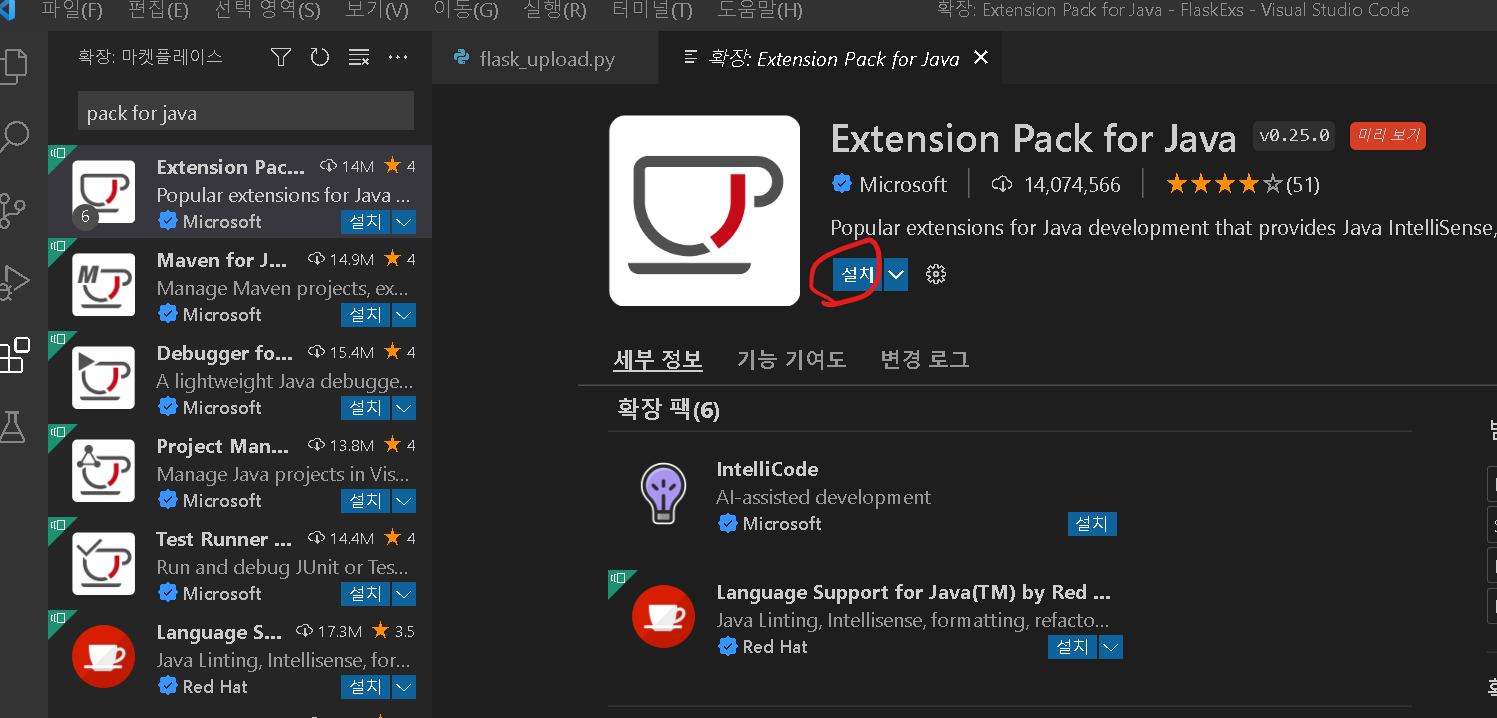Viewport: 1497px width, 718px height.
Task: Install Debugger for Java from sidebar
Action: click(365, 408)
